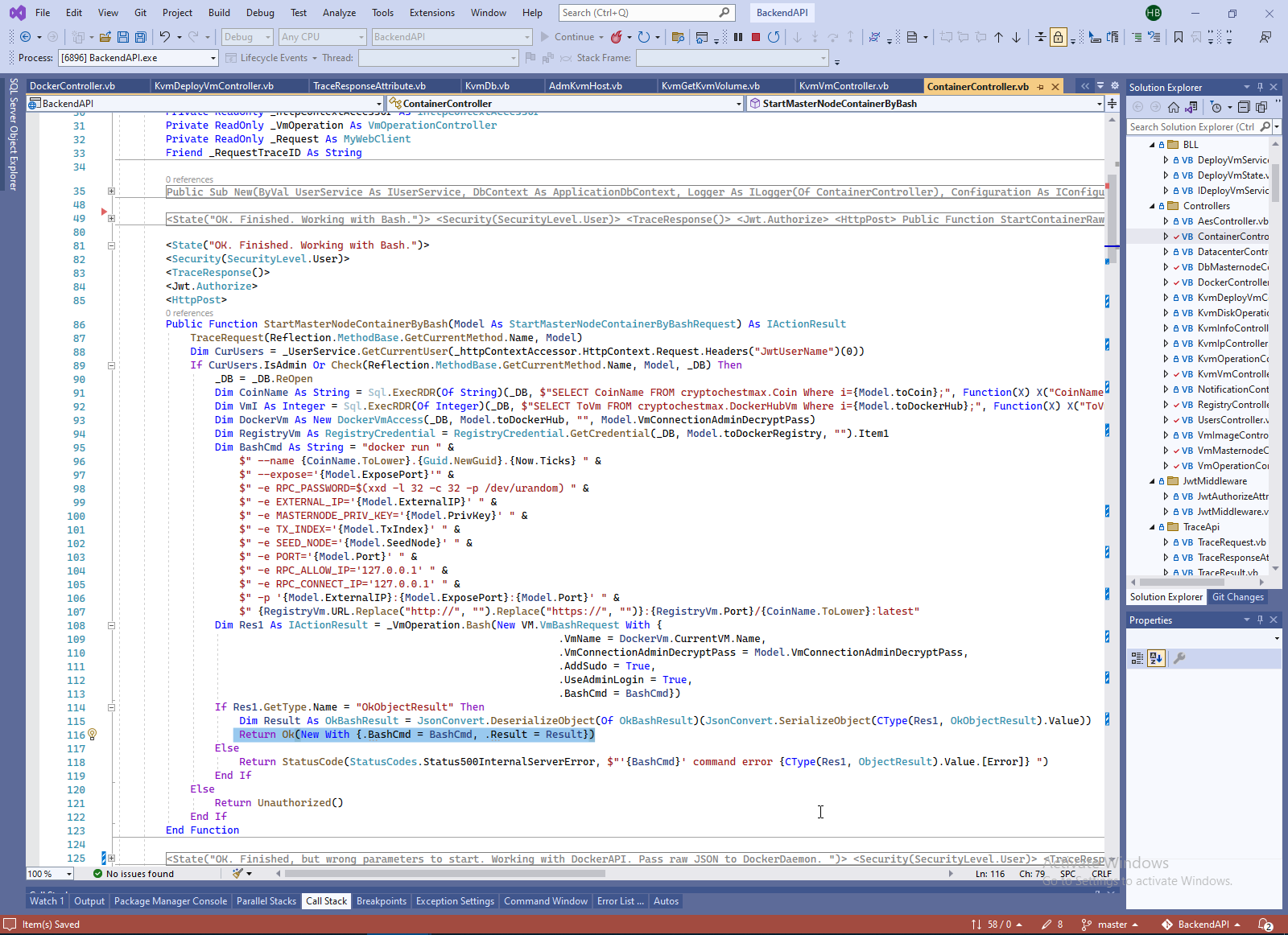1288x935 pixels.
Task: Open the ContainerController type dropdown
Action: pyautogui.click(x=564, y=103)
